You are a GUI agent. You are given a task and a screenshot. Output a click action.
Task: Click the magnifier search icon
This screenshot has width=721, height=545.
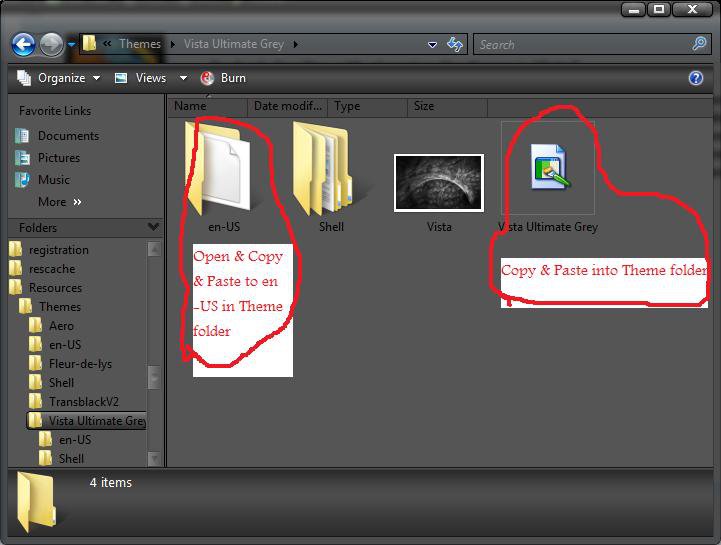[x=699, y=44]
